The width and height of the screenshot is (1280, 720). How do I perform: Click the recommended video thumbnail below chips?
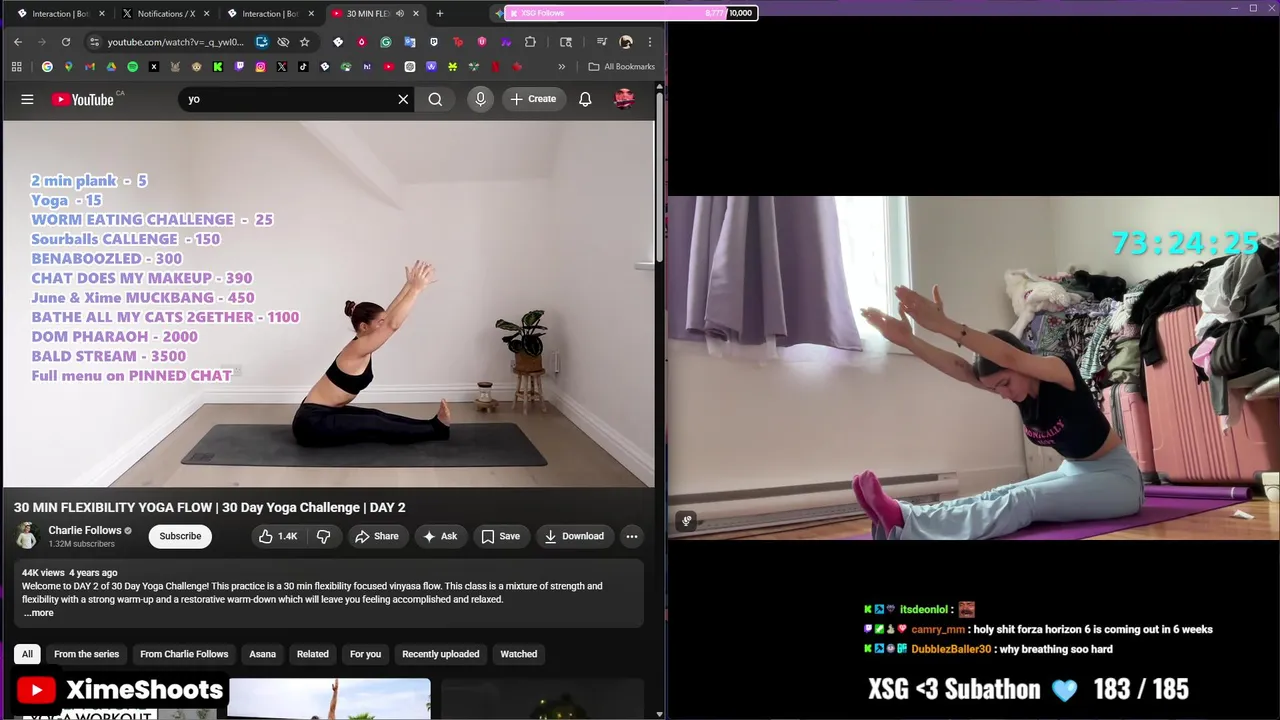coord(330,699)
